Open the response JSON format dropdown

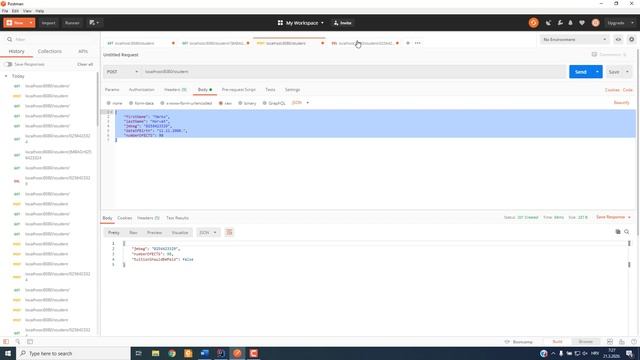point(208,233)
